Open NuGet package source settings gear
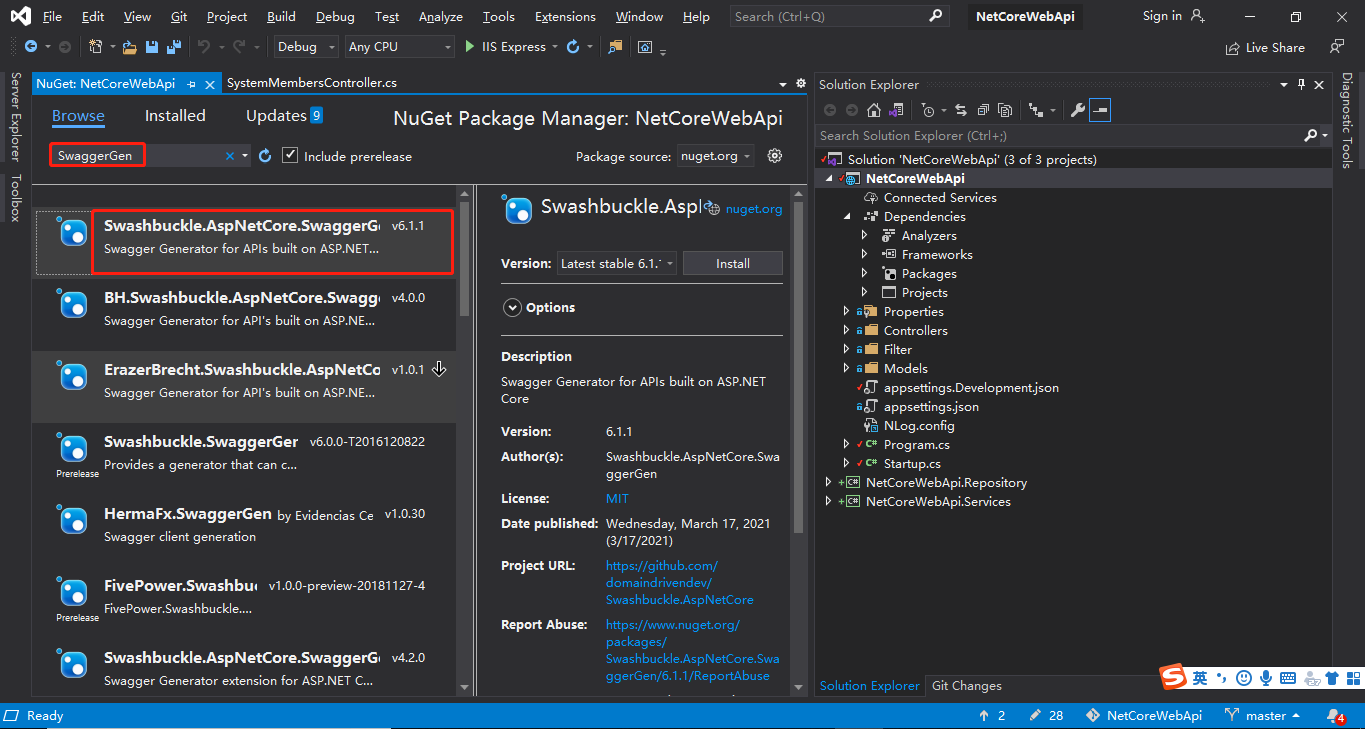The width and height of the screenshot is (1365, 729). click(774, 156)
